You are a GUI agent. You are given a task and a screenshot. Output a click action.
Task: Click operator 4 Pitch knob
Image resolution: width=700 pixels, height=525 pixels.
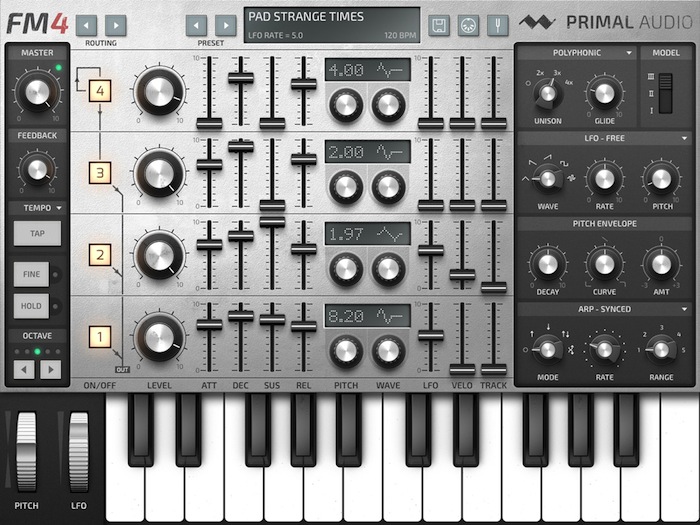pos(346,105)
